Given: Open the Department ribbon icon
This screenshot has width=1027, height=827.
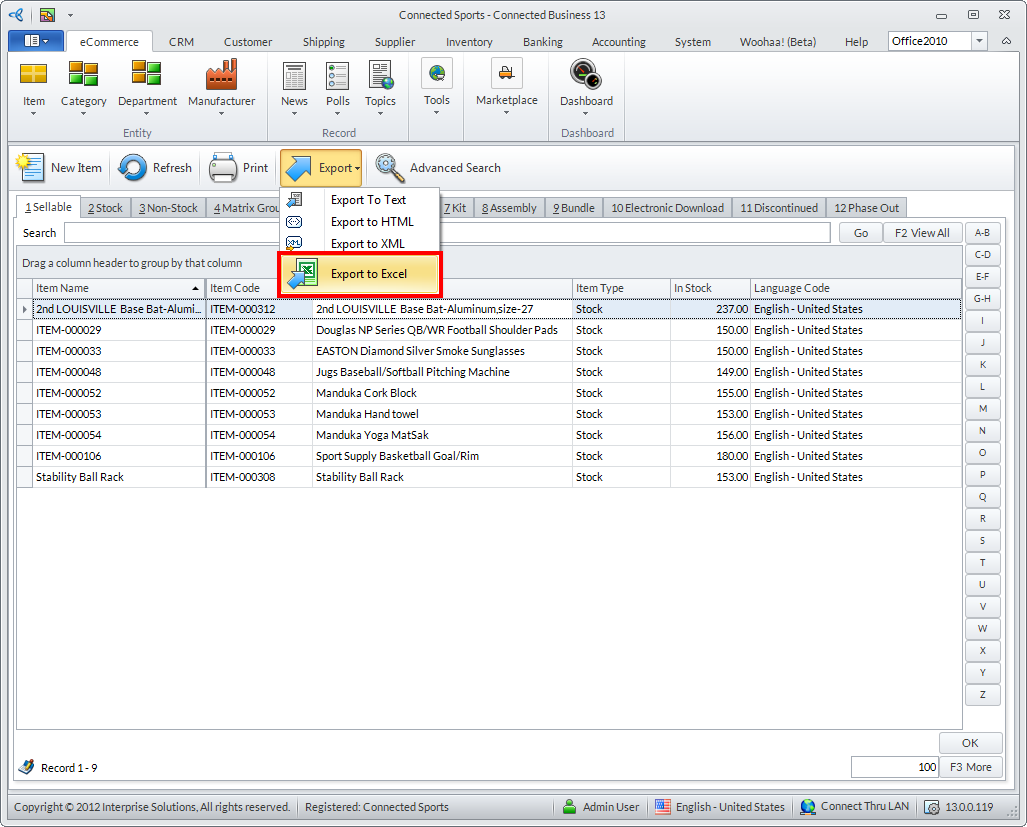Looking at the screenshot, I should coord(147,76).
